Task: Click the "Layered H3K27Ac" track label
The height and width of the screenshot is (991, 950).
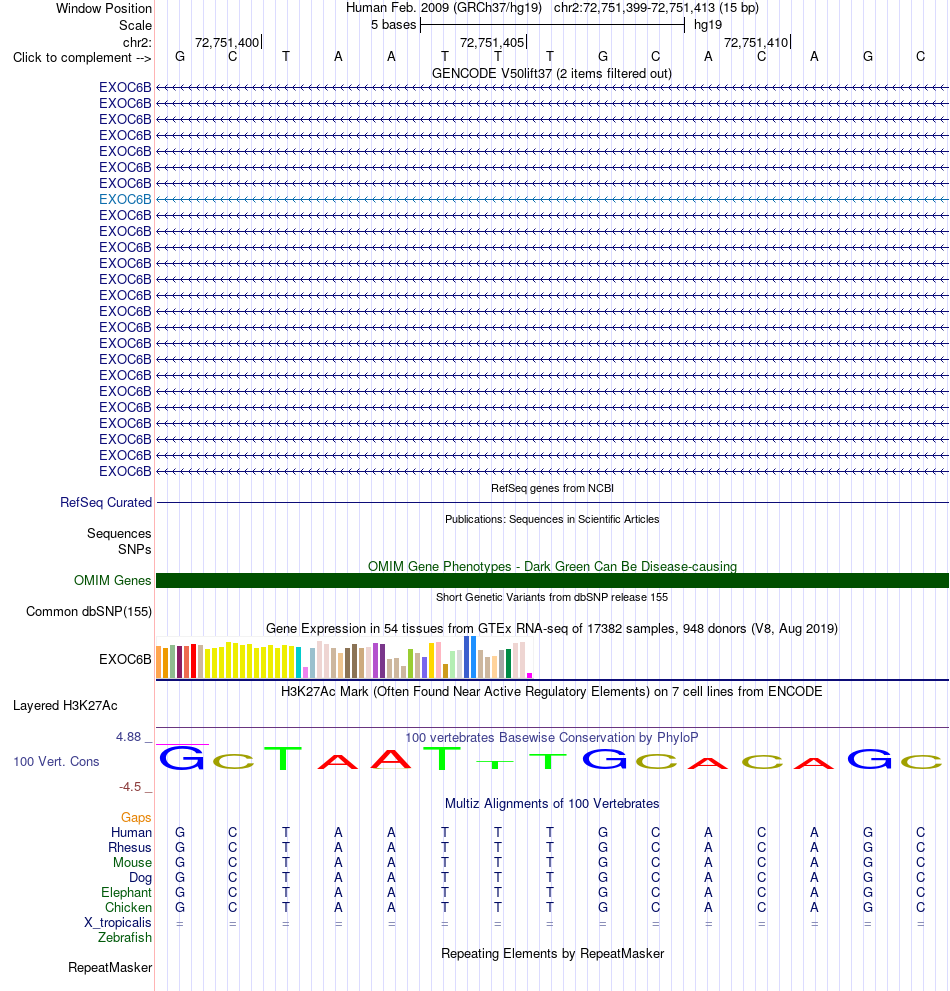Action: (x=65, y=705)
